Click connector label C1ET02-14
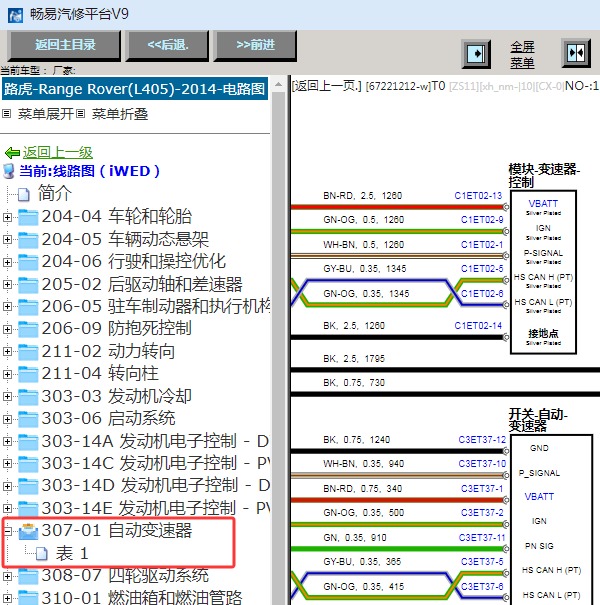The width and height of the screenshot is (600, 605). 478,326
